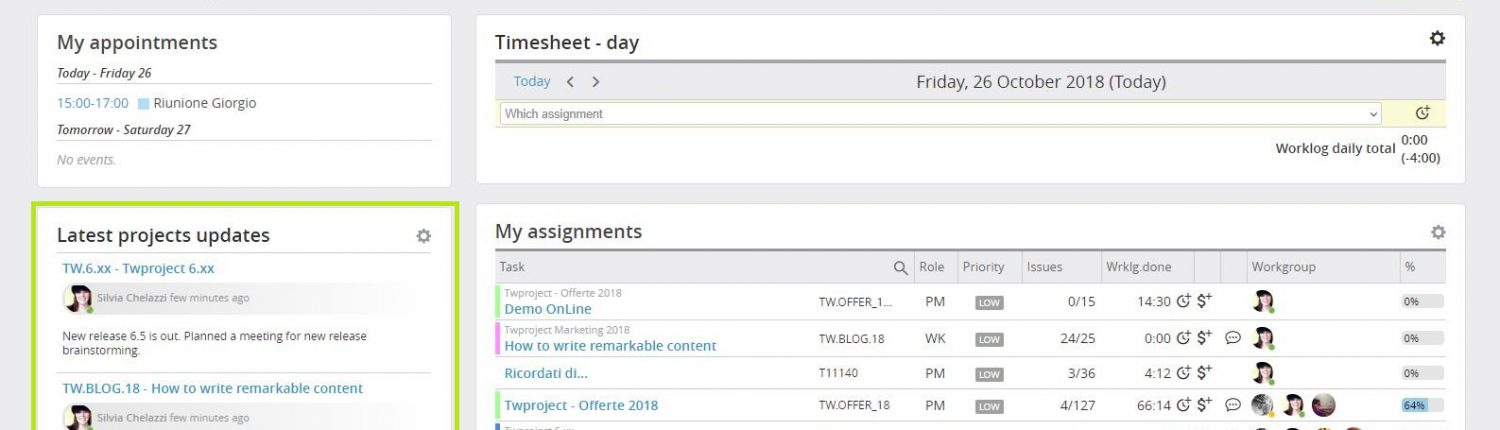Add cost for Ricordati di... task

point(1205,373)
